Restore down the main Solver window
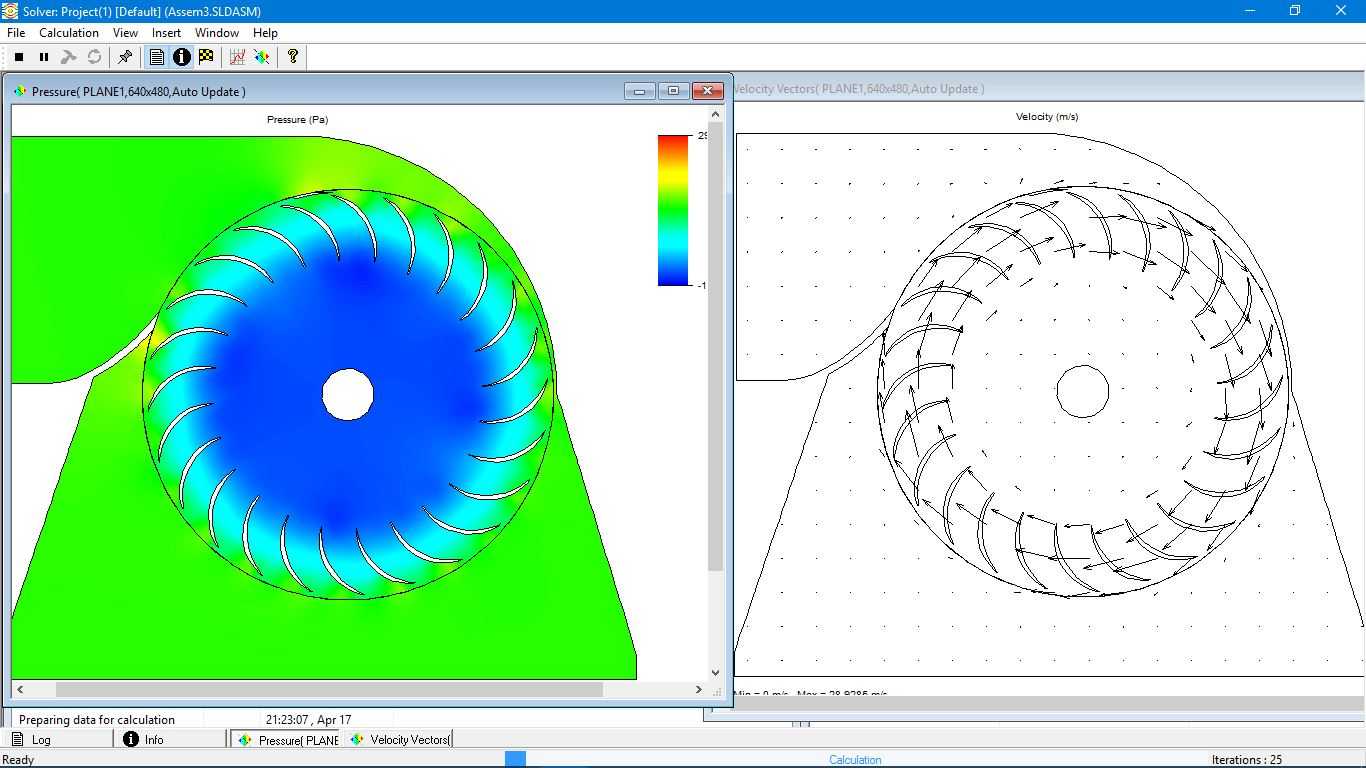 (x=1295, y=11)
